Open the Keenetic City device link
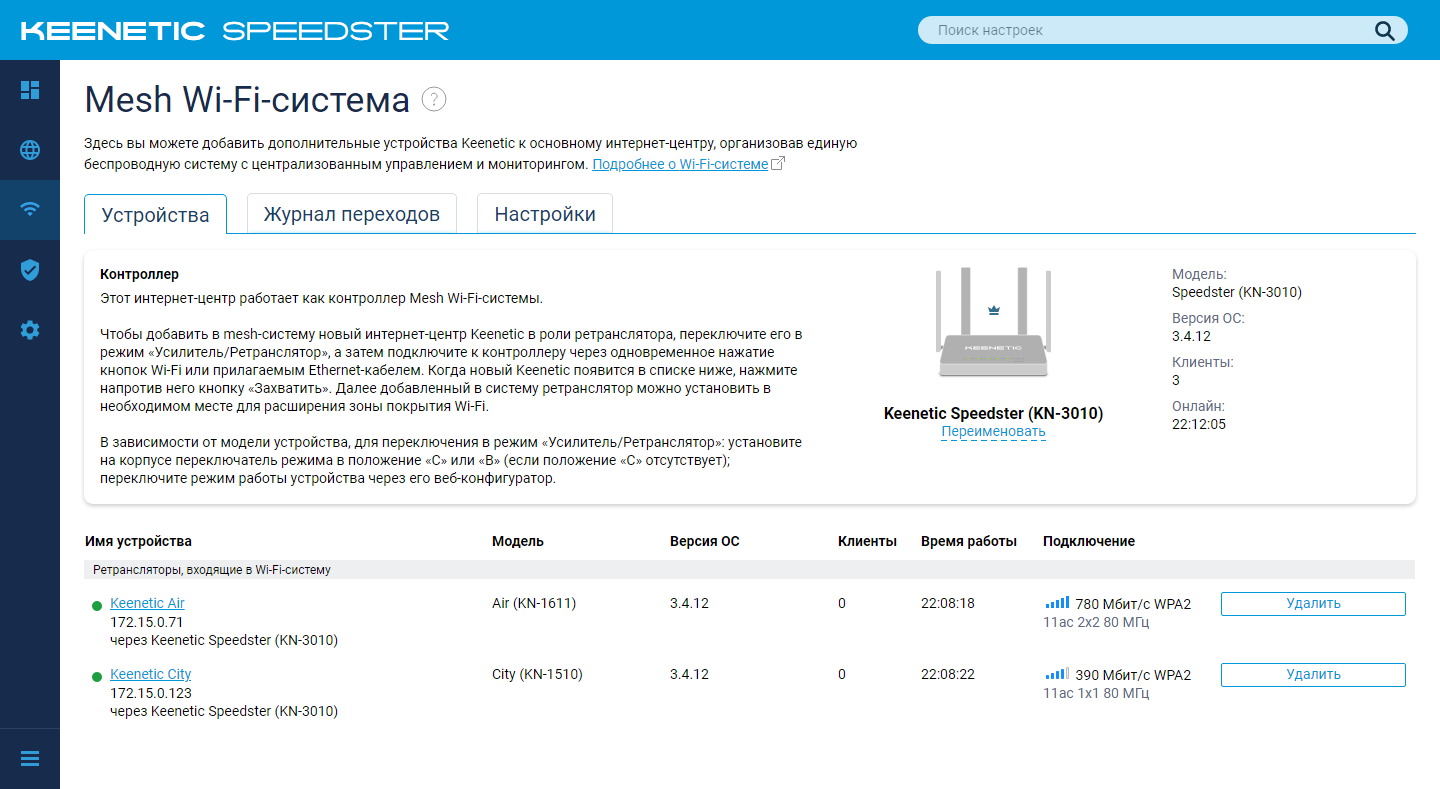Viewport: 1440px width, 789px height. tap(150, 674)
